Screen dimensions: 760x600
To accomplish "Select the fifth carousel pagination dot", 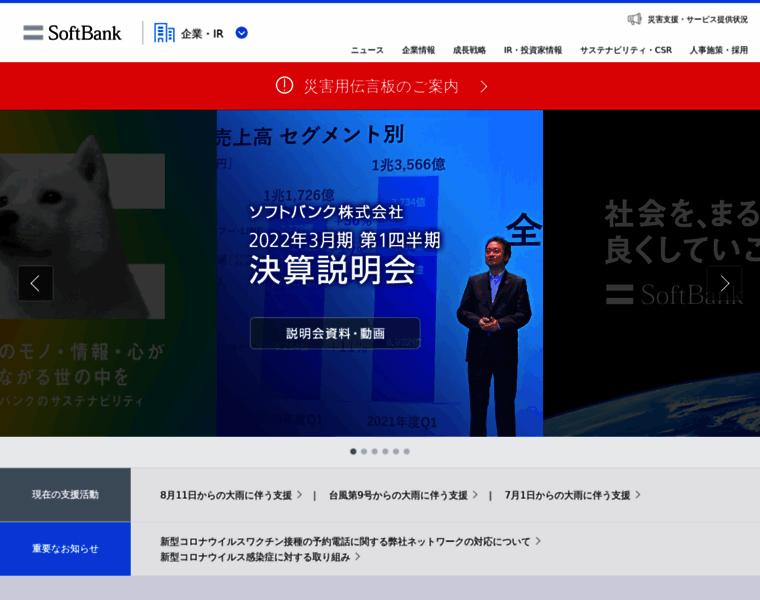I will click(396, 452).
